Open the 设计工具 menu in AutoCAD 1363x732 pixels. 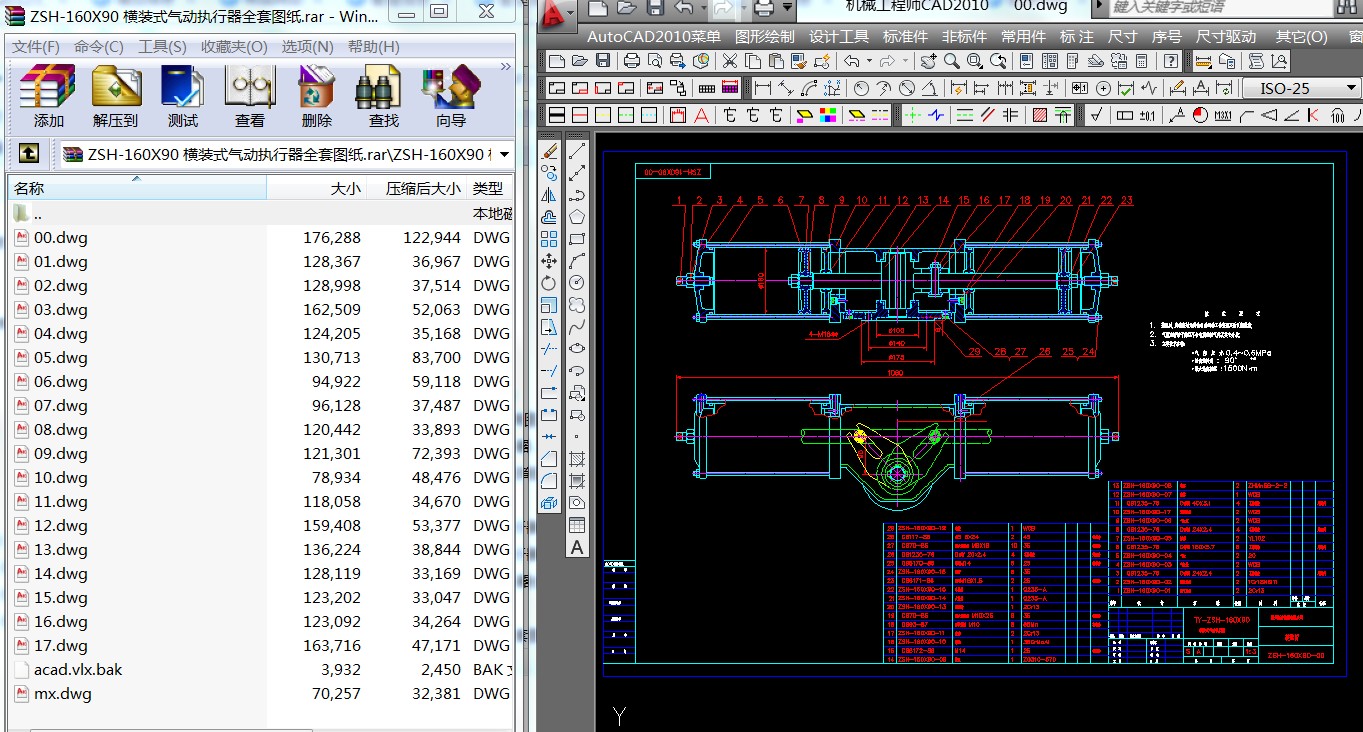pyautogui.click(x=839, y=36)
